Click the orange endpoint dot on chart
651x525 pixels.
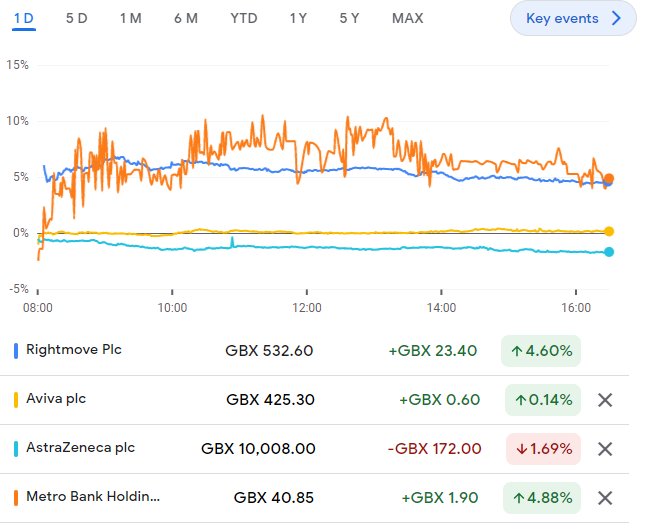pyautogui.click(x=609, y=179)
